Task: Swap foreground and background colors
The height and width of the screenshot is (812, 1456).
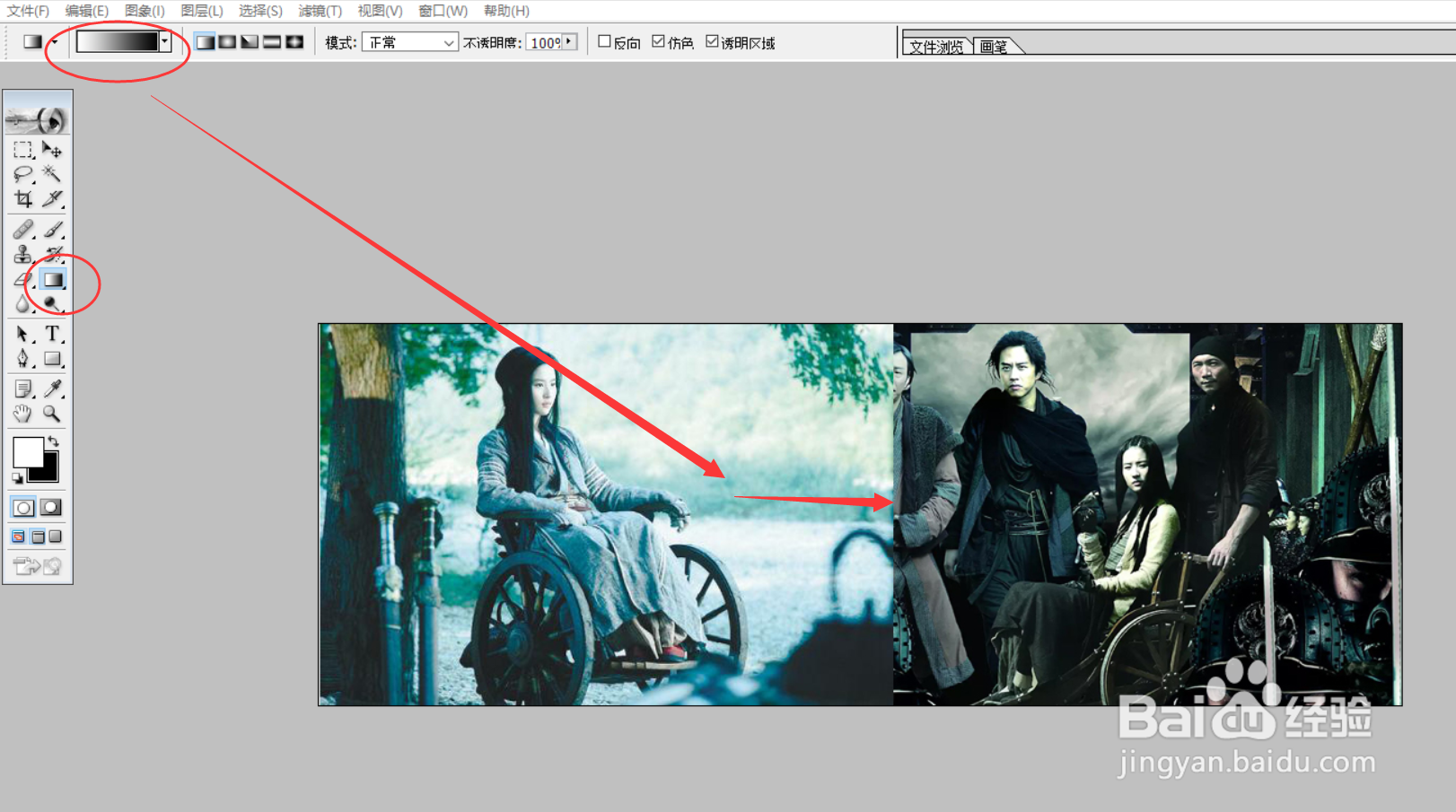Action: [54, 441]
